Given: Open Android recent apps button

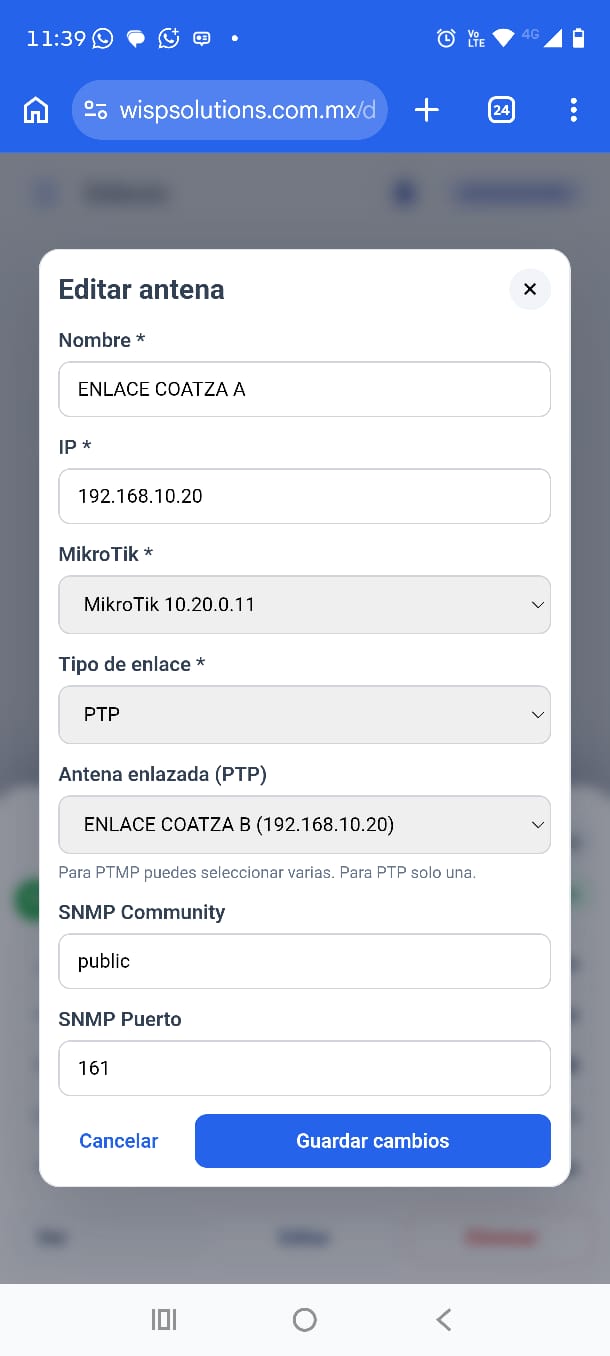Looking at the screenshot, I should (x=164, y=1320).
